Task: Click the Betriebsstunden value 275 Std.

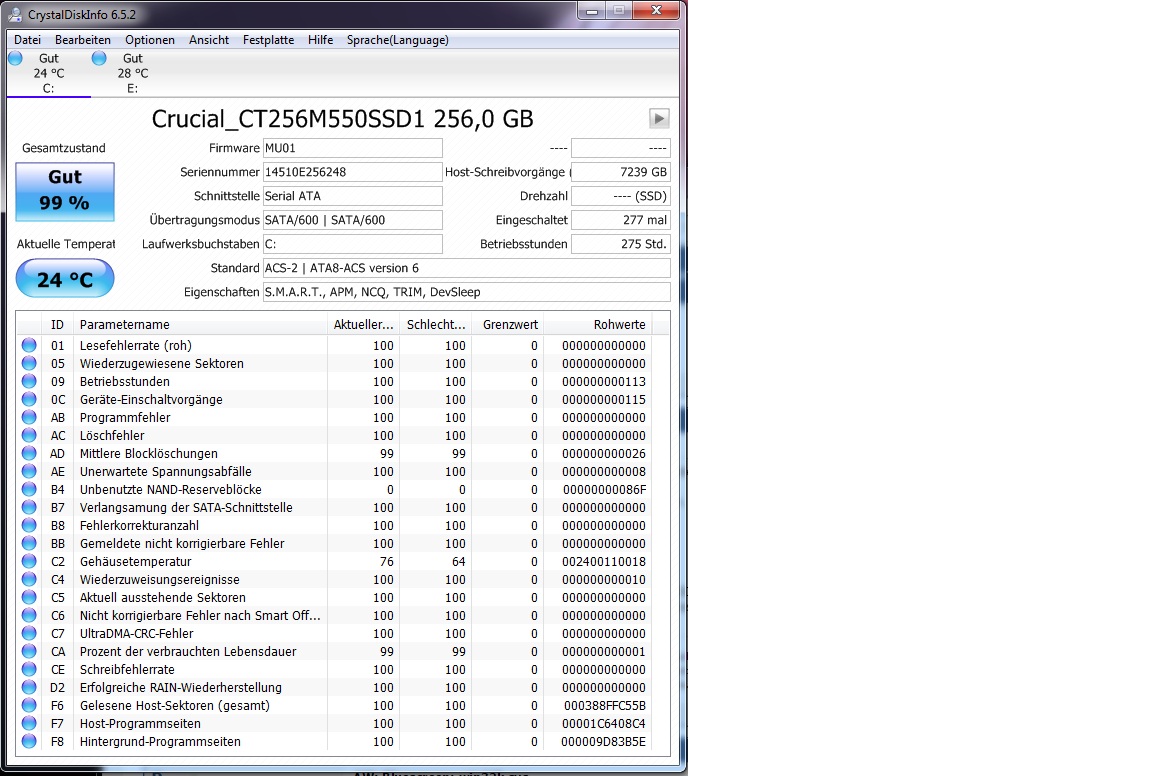Action: point(621,244)
